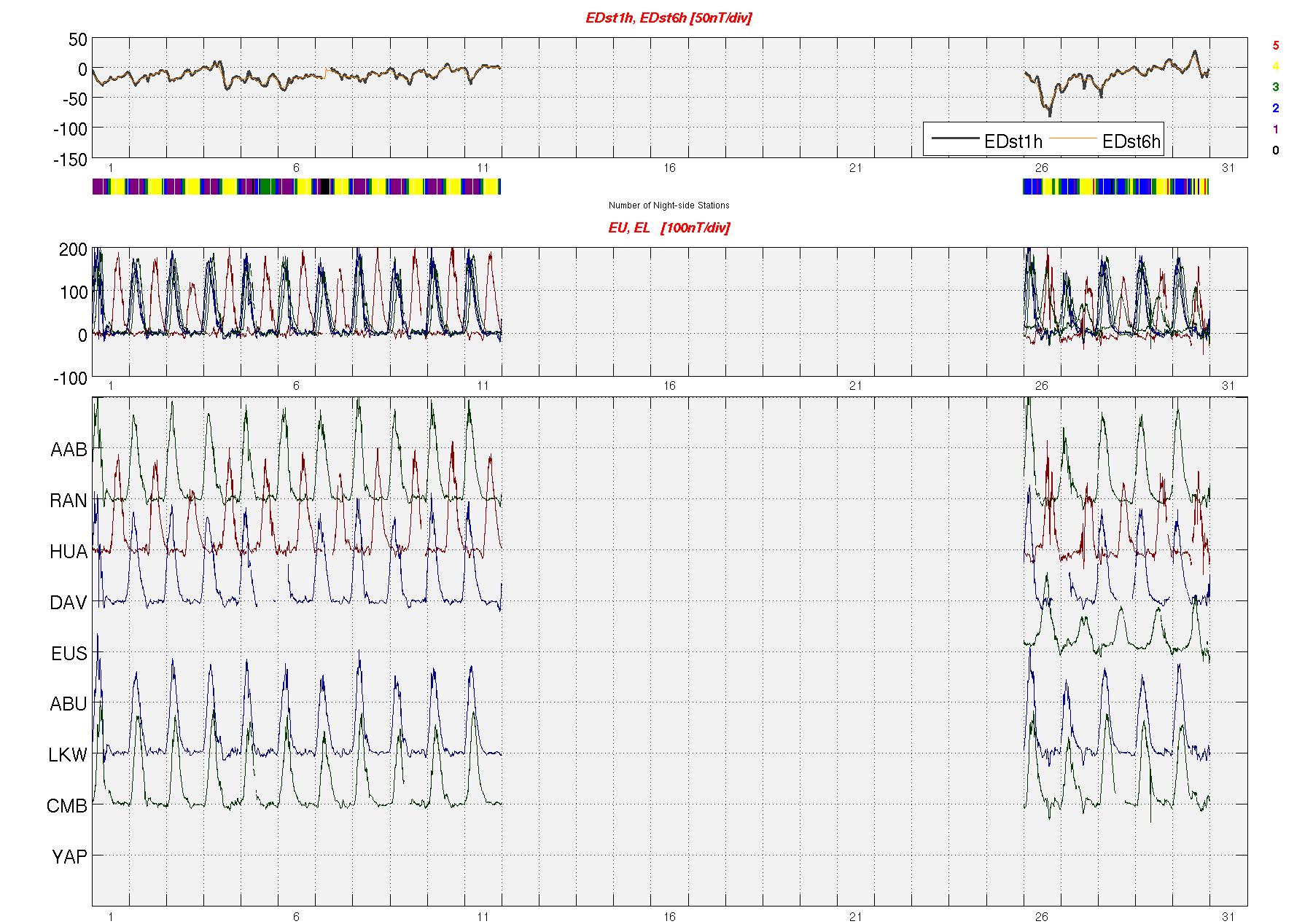
Task: Click the orange EDst6h line sample in legend
Action: (x=1072, y=138)
